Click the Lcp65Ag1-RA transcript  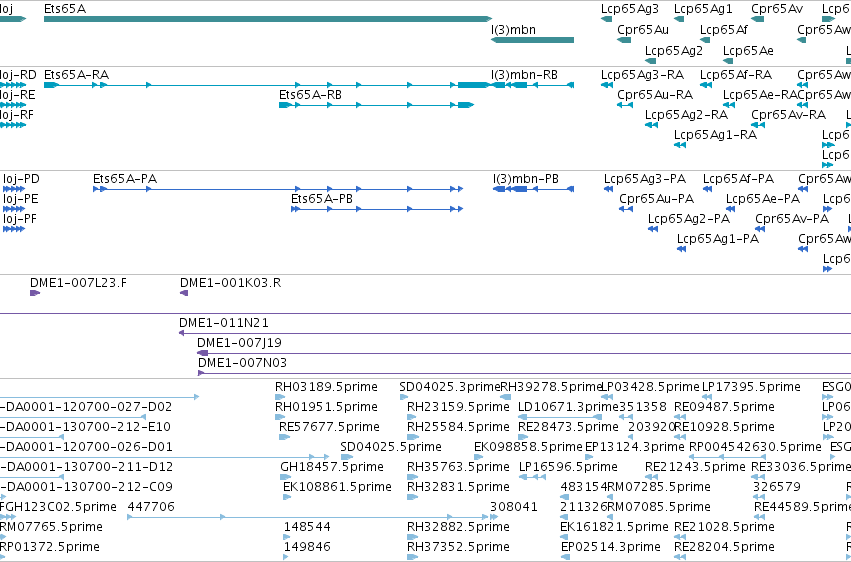pyautogui.click(x=679, y=145)
